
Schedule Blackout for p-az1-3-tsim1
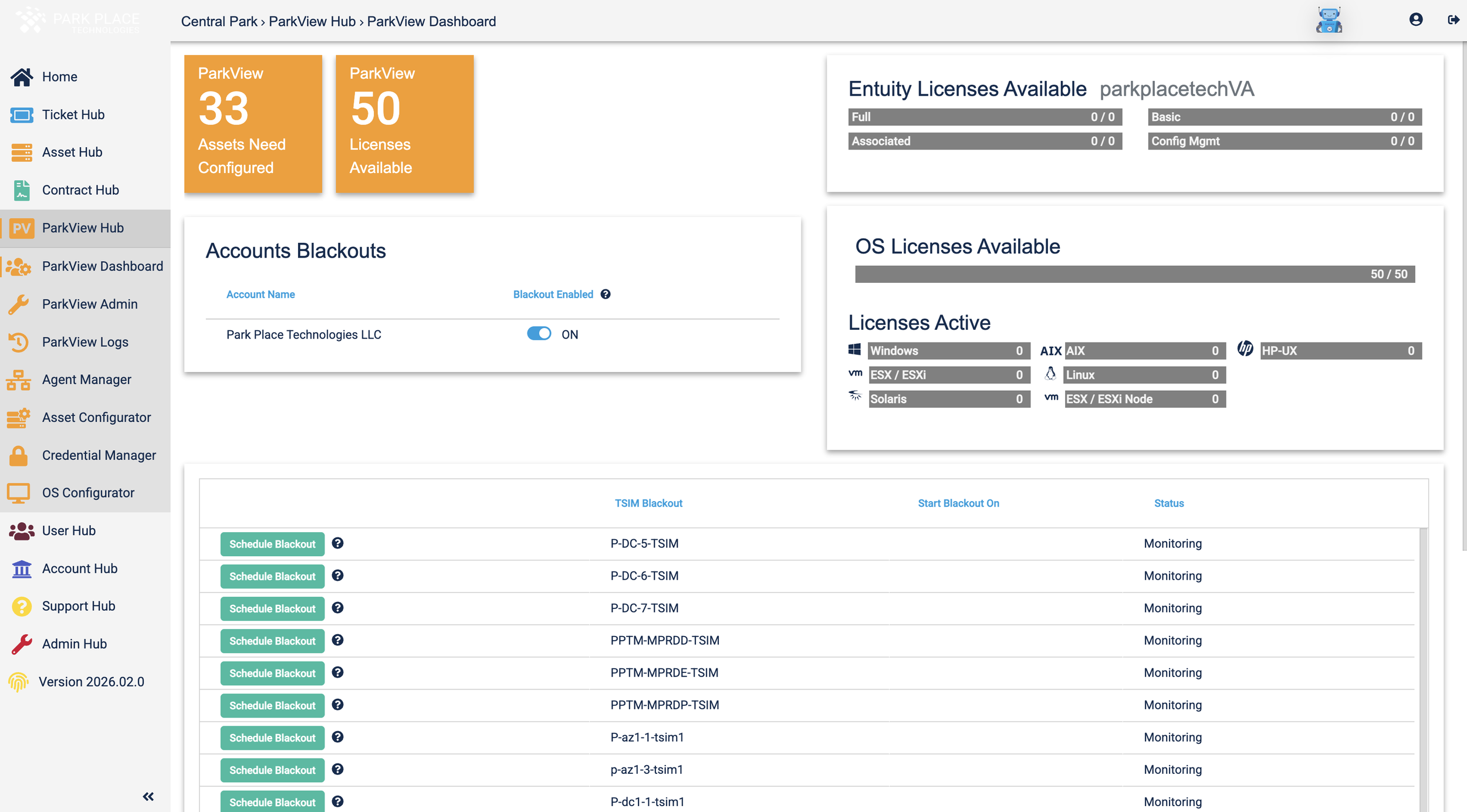pyautogui.click(x=272, y=770)
